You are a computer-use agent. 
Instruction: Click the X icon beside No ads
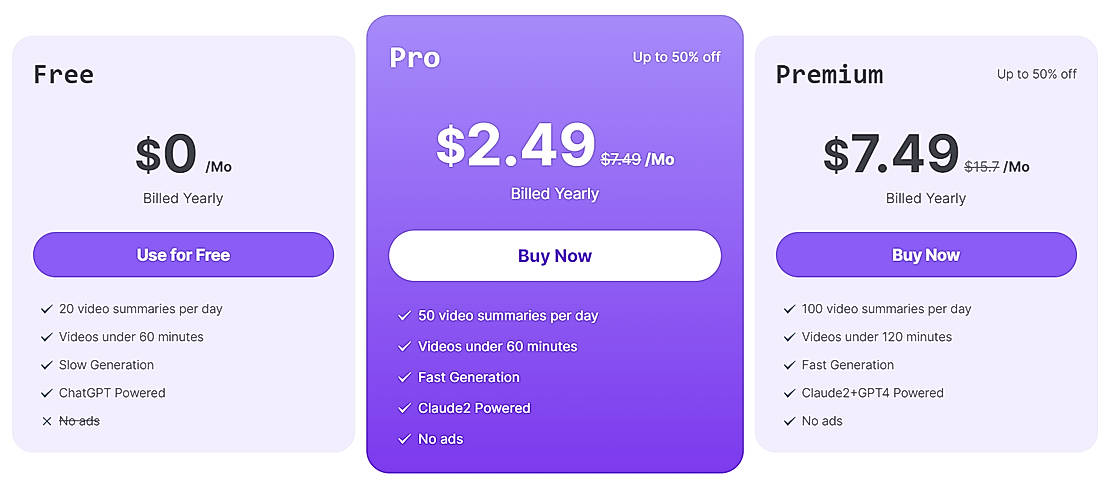[x=47, y=421]
